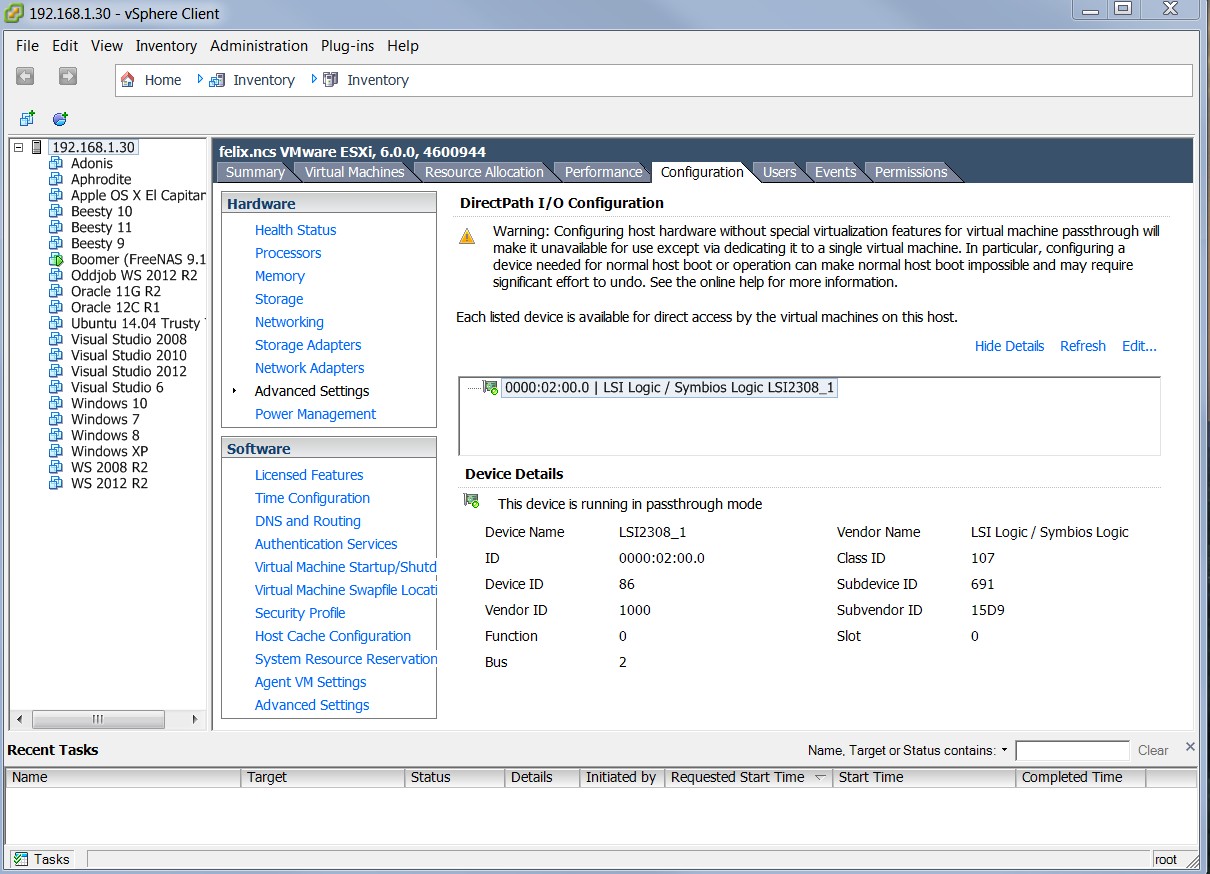Click the root user label in status bar
Viewport: 1210px width, 874px height.
tap(1166, 859)
